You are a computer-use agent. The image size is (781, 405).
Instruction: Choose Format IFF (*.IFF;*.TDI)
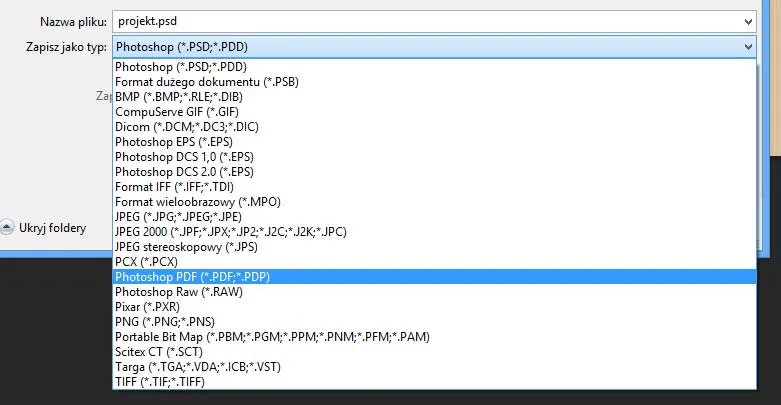434,186
